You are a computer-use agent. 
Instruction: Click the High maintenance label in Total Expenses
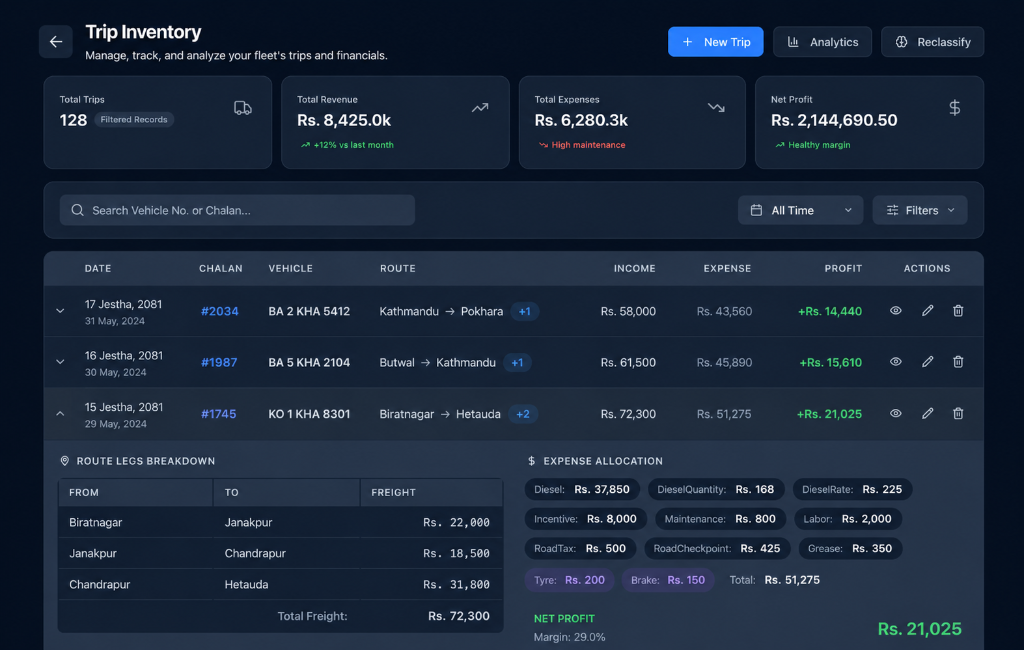tap(588, 145)
